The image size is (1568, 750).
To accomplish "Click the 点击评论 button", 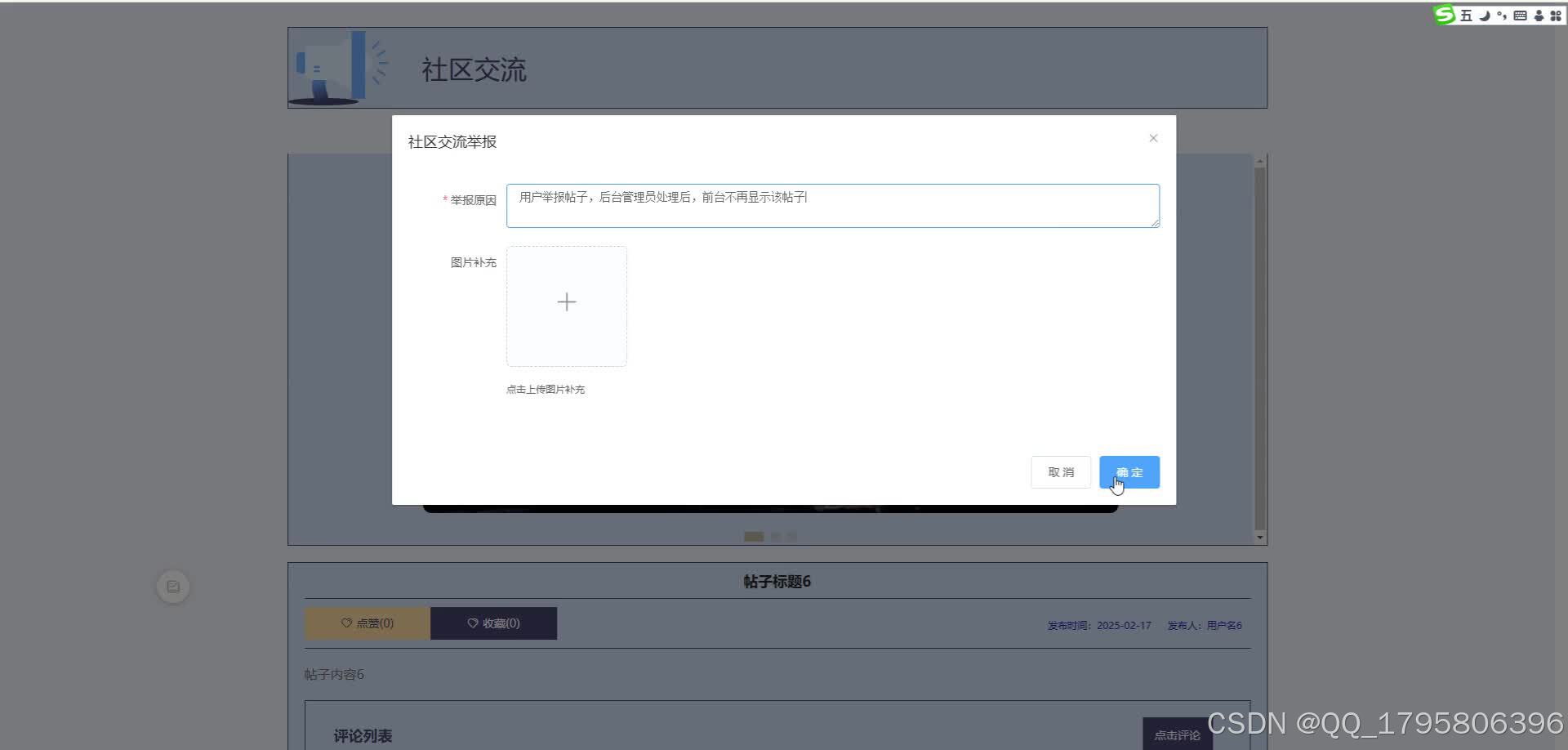I will pyautogui.click(x=1177, y=734).
